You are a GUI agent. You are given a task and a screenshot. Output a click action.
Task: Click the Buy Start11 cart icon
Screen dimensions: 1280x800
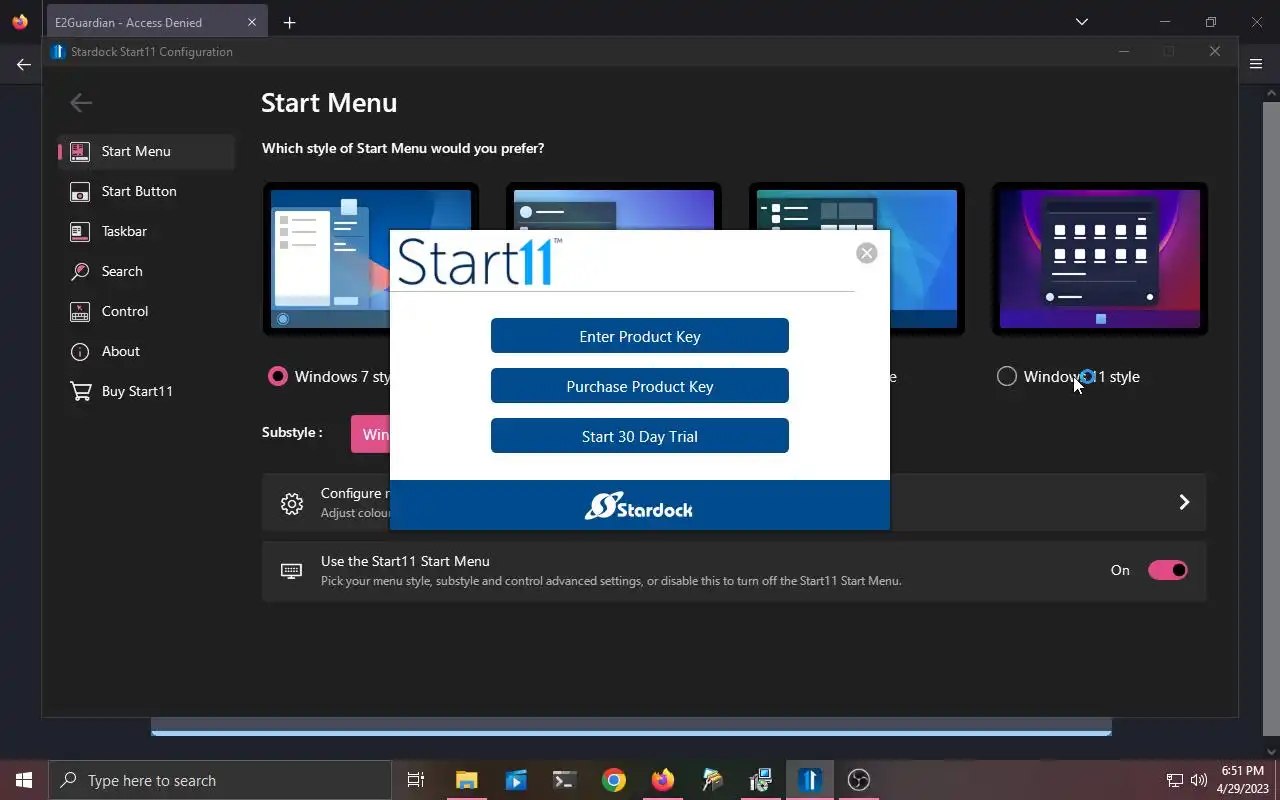(x=80, y=391)
